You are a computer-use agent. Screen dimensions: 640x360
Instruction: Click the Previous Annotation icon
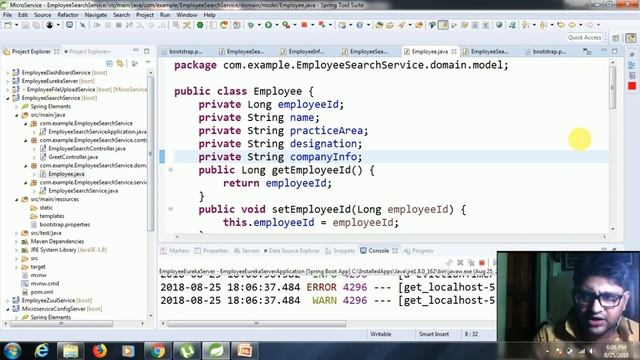[x=543, y=25]
